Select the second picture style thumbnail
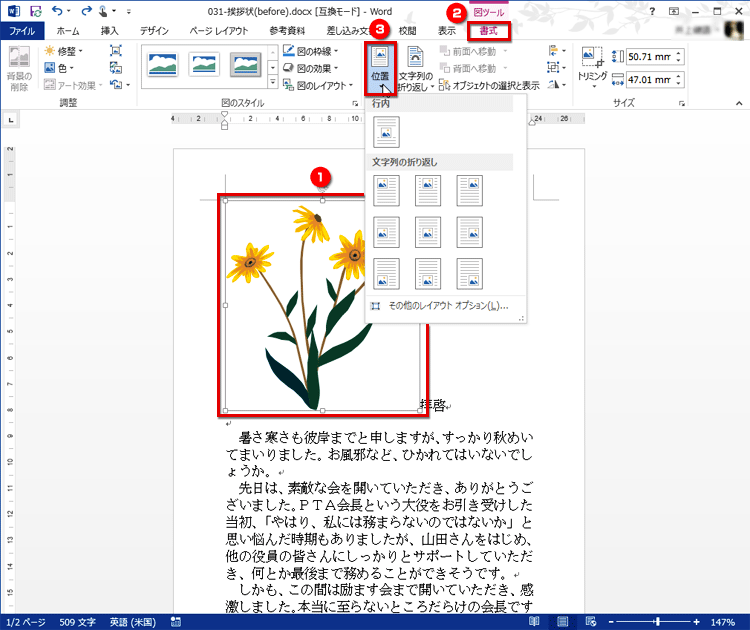750x630 pixels. tap(204, 65)
